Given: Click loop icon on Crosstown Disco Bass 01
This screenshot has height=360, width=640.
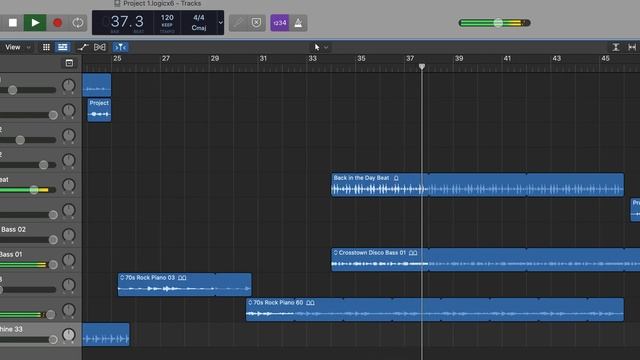Looking at the screenshot, I should (413, 253).
